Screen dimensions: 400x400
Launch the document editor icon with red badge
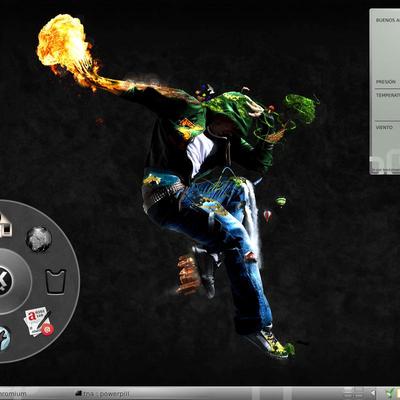[x=39, y=321]
